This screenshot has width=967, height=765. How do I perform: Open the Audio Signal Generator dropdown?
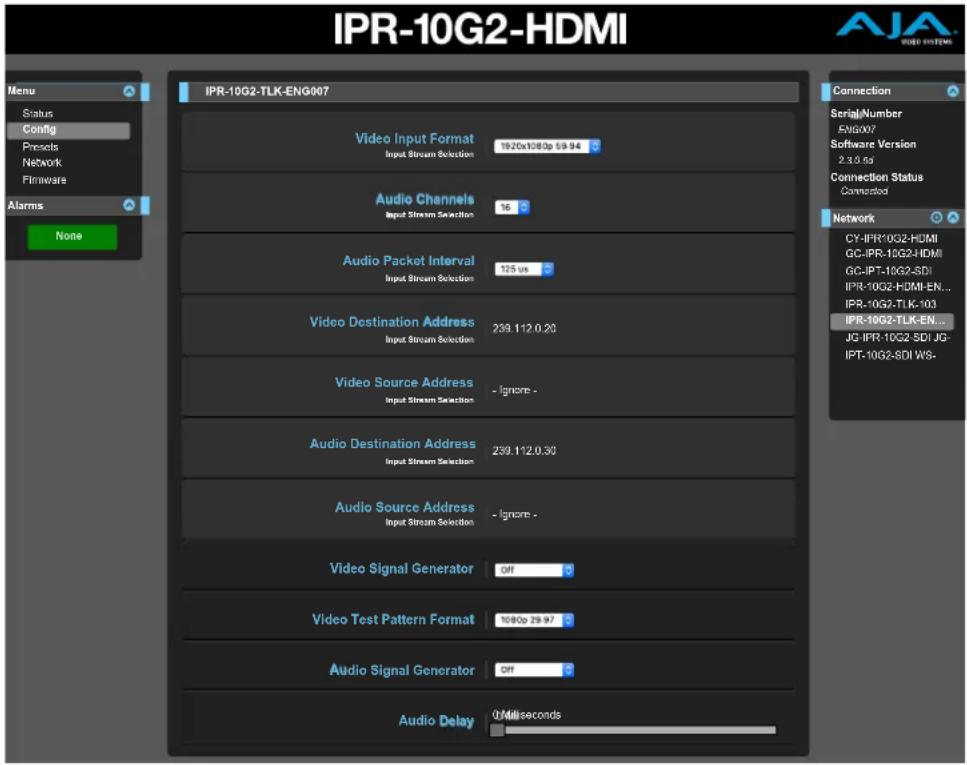tap(534, 669)
